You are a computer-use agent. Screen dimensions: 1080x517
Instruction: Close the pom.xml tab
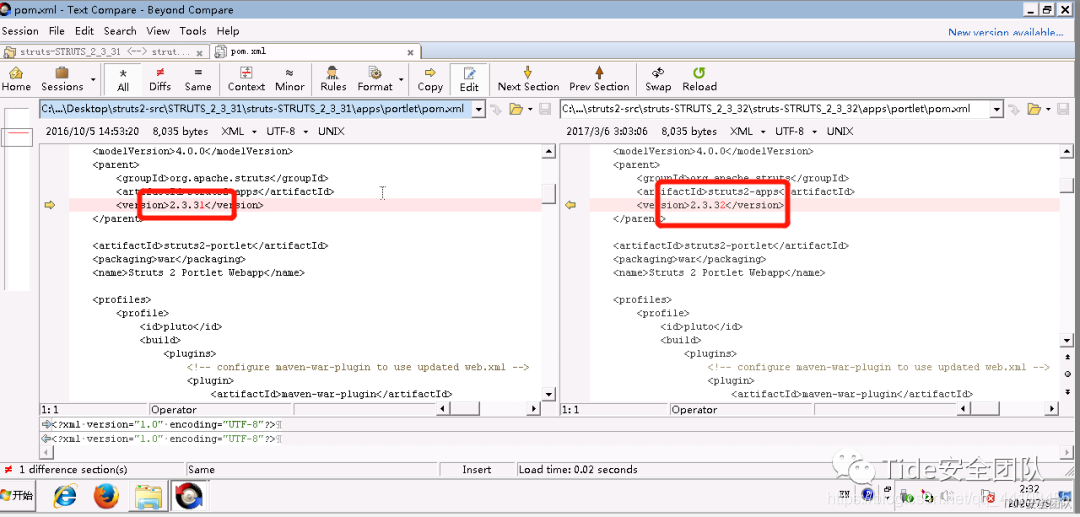[x=411, y=52]
